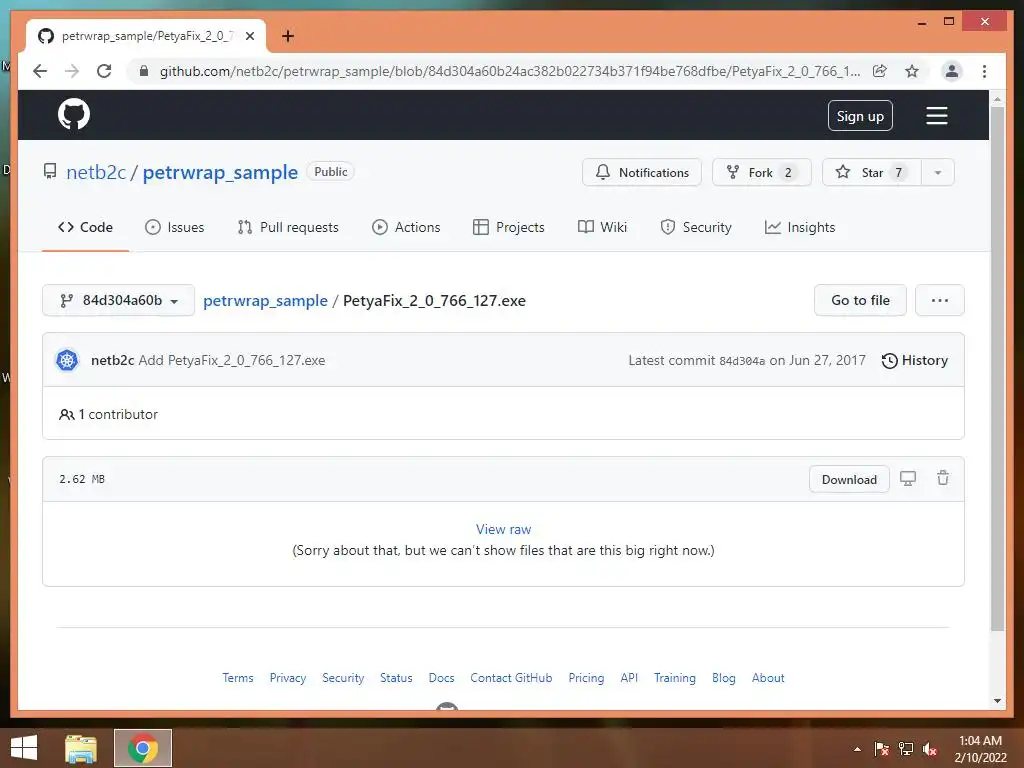Expand the Star list dropdown arrow
Viewport: 1024px width, 768px height.
[938, 172]
